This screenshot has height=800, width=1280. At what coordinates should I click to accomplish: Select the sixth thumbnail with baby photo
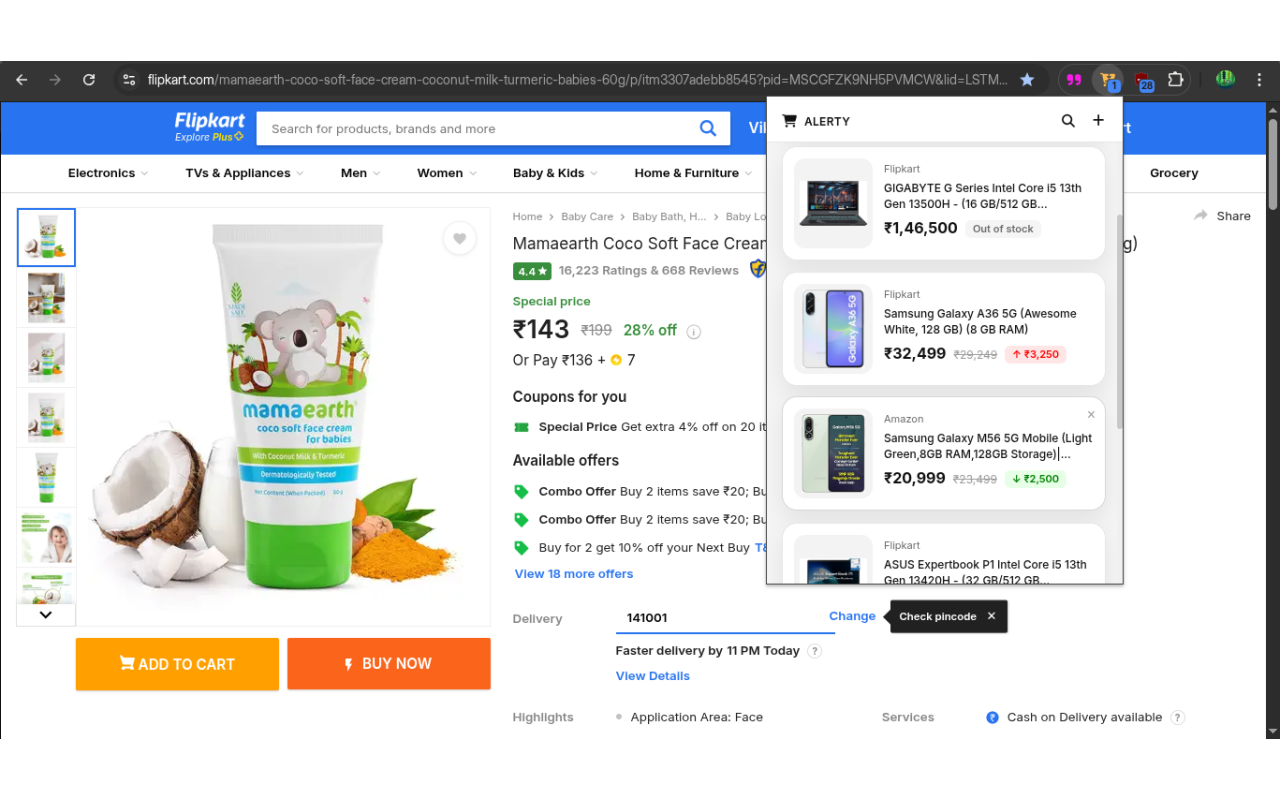46,537
